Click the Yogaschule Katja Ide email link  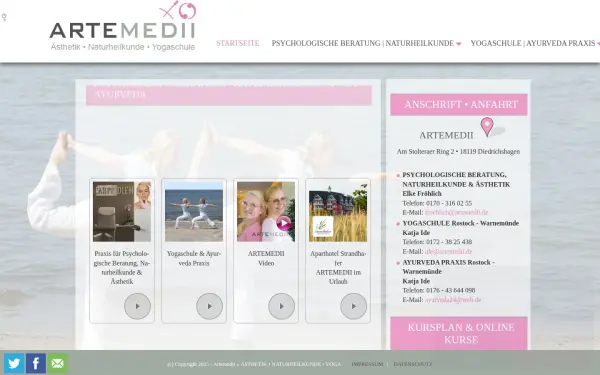pyautogui.click(x=448, y=251)
